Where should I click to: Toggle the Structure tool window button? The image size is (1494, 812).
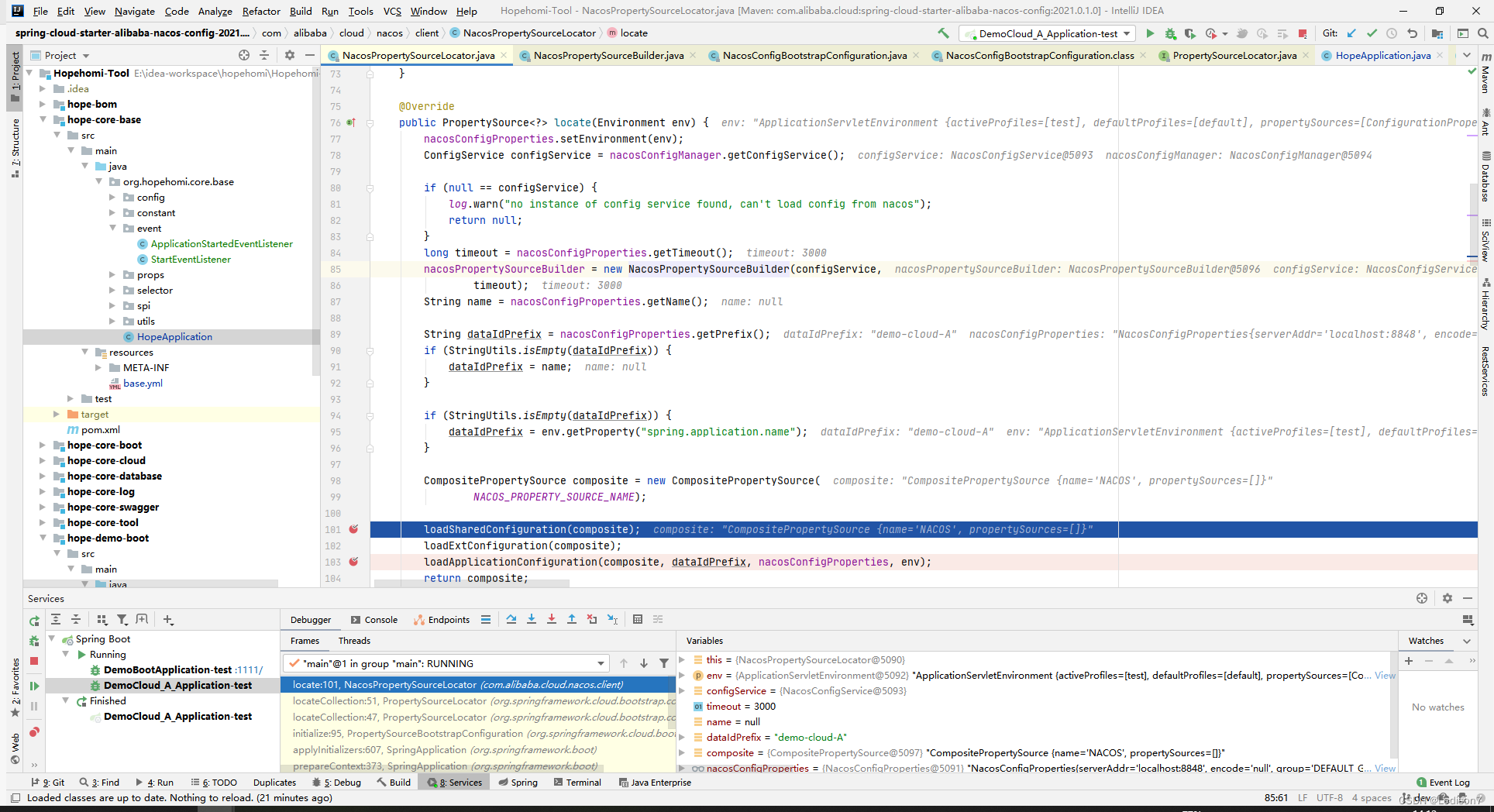coord(15,147)
